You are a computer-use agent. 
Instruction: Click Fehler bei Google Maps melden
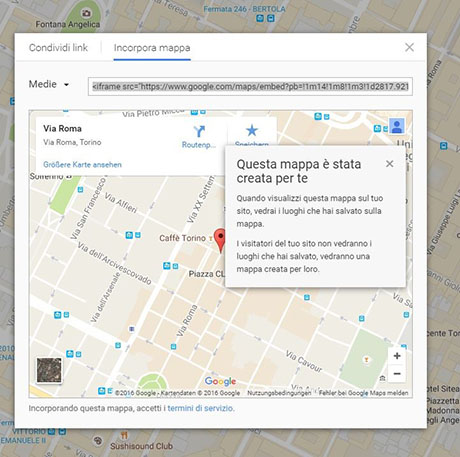[363, 393]
